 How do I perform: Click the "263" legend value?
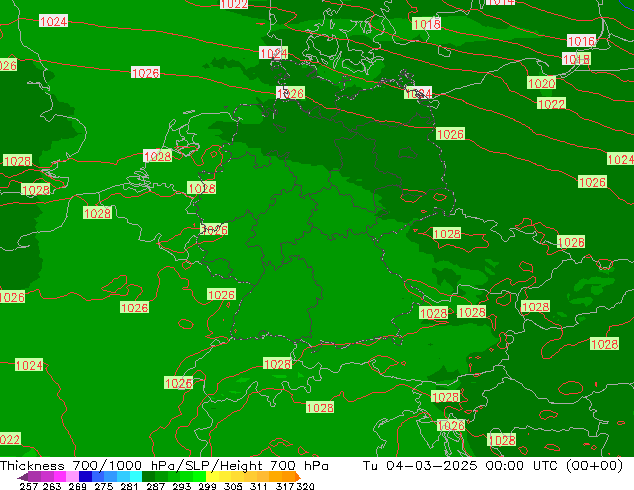(52, 486)
